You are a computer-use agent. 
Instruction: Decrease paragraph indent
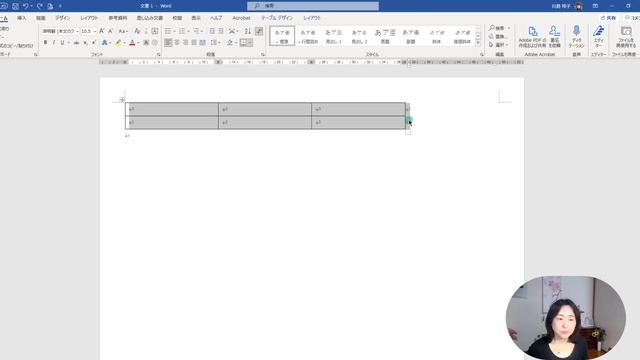(x=212, y=31)
